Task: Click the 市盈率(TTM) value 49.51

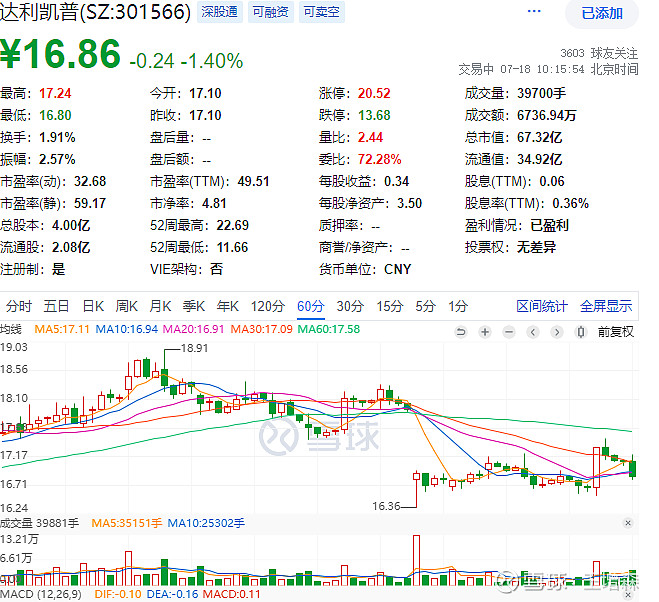Action: pyautogui.click(x=253, y=181)
